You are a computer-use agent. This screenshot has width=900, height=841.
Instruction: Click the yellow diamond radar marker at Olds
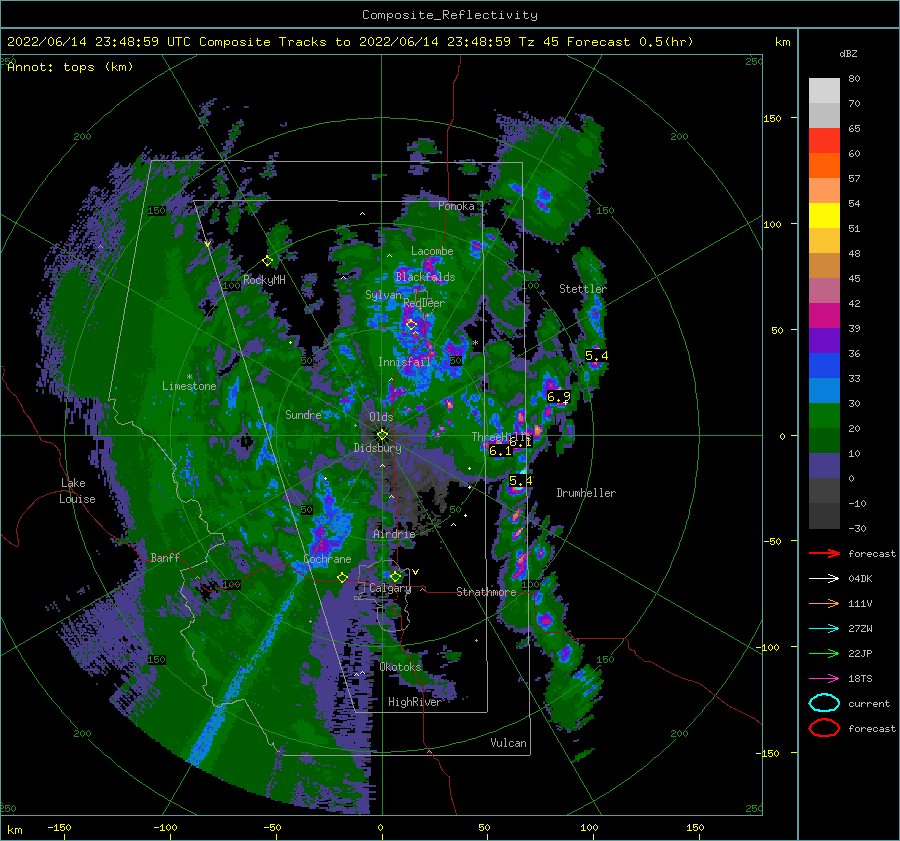[x=382, y=435]
